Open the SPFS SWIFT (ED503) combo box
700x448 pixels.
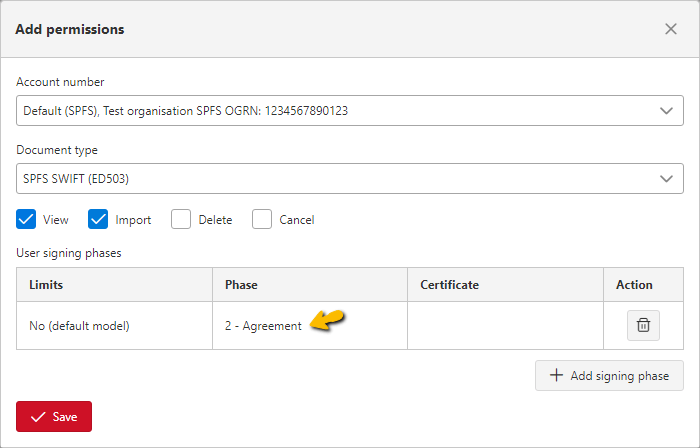350,178
